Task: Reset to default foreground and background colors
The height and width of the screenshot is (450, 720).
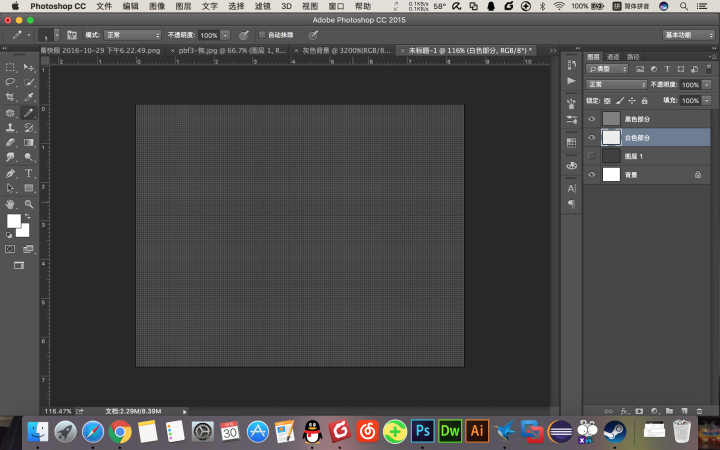Action: (x=9, y=235)
